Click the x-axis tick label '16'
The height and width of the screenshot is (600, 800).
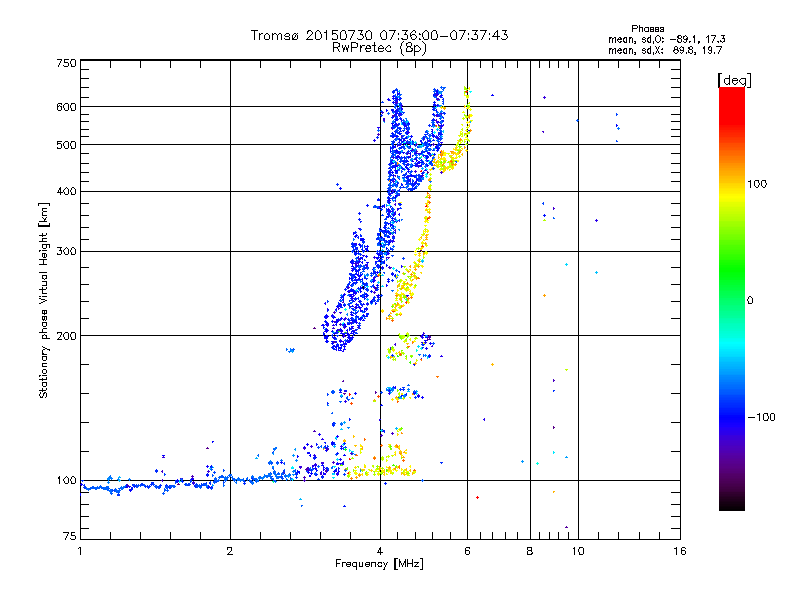pos(680,551)
